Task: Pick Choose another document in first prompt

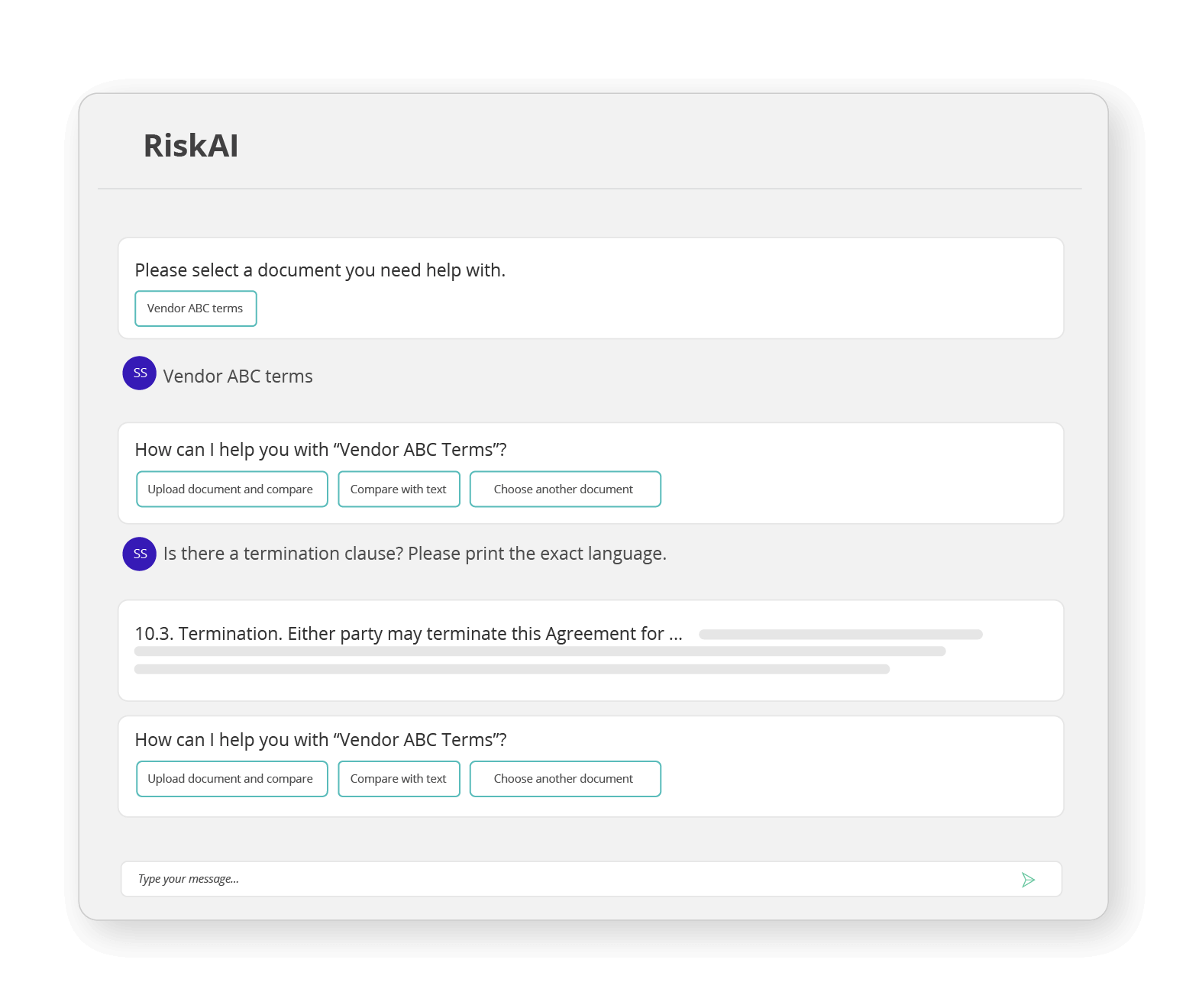Action: coord(564,489)
